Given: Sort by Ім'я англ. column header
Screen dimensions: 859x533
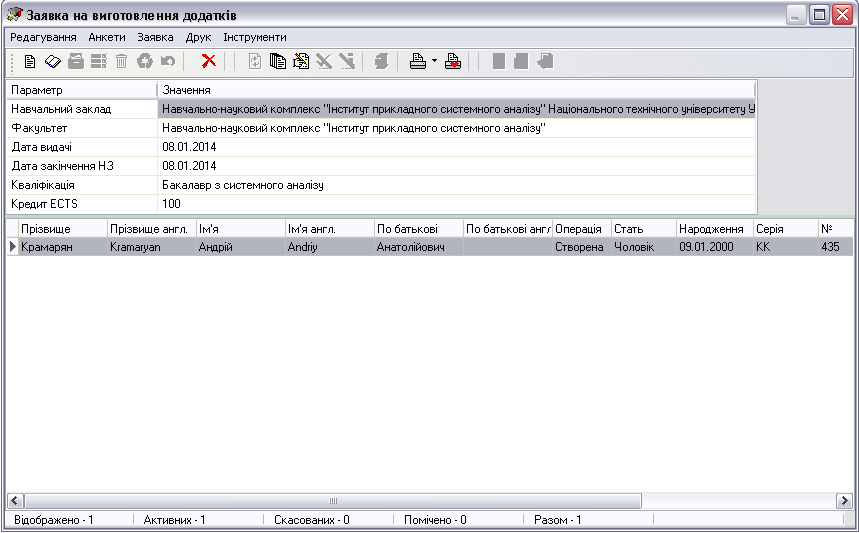Looking at the screenshot, I should (x=330, y=229).
